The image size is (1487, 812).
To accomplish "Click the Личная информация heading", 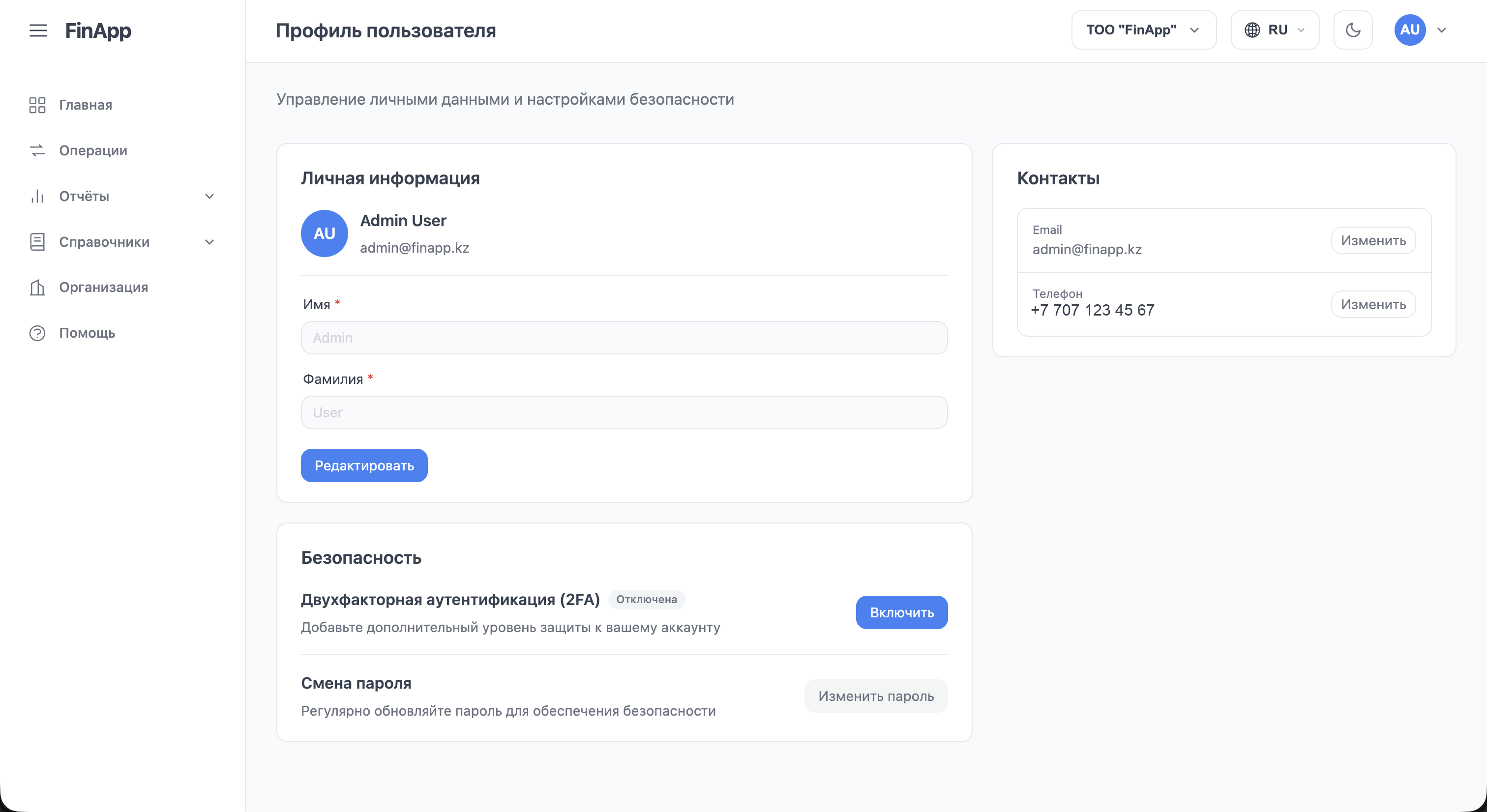I will pos(390,178).
